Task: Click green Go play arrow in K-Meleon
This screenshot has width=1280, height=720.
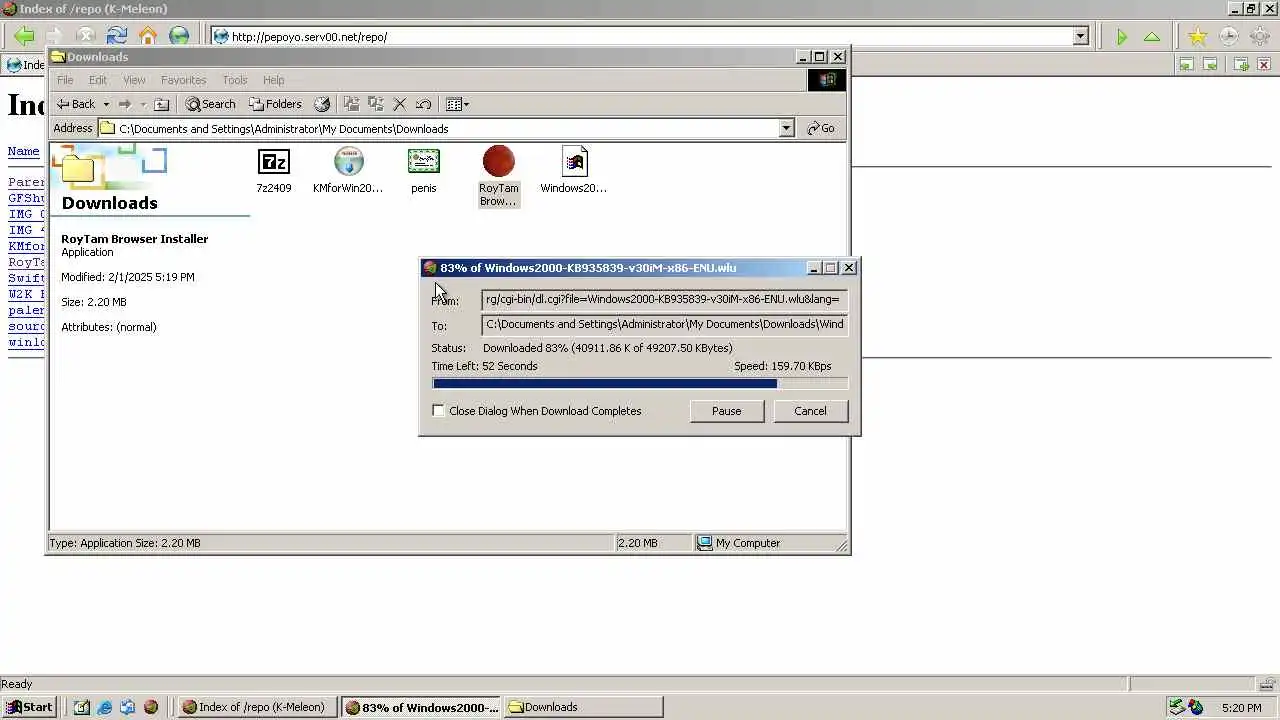Action: tap(1121, 37)
